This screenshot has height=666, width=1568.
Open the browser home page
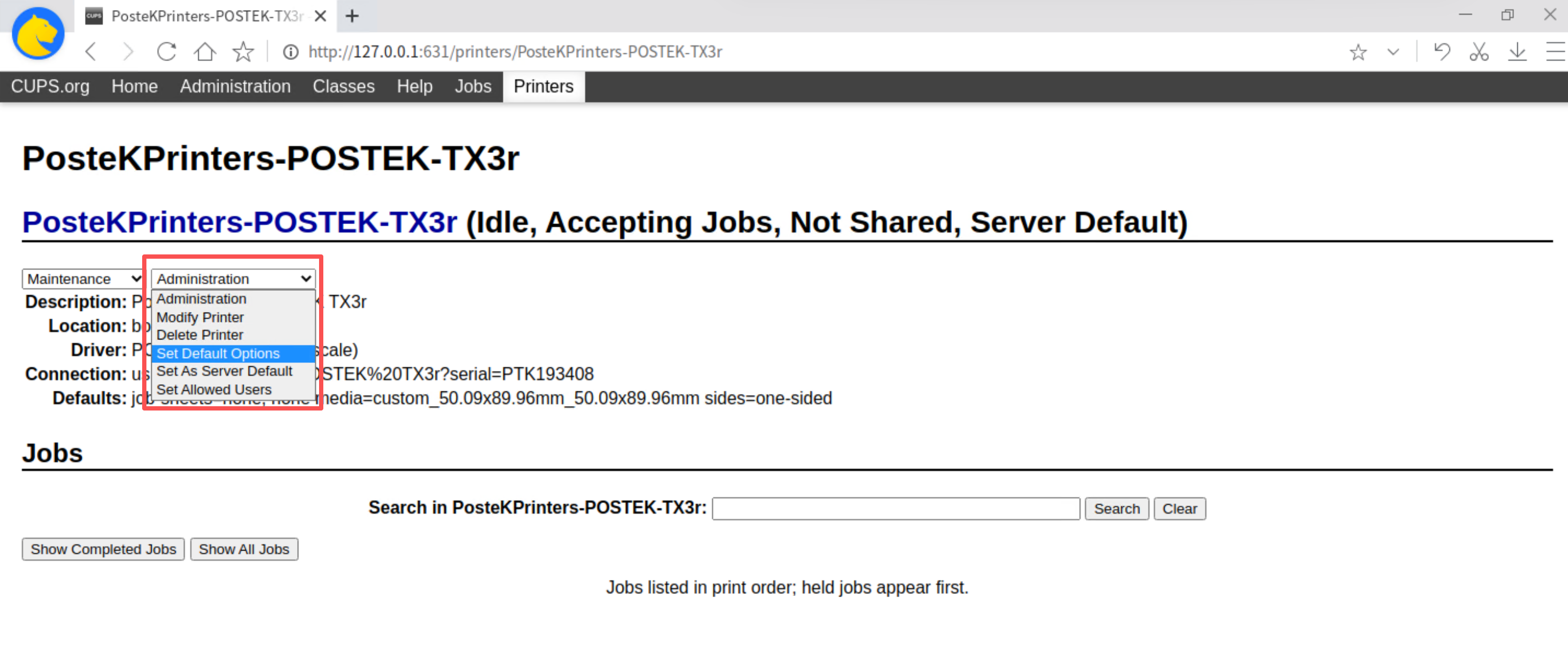[x=205, y=52]
